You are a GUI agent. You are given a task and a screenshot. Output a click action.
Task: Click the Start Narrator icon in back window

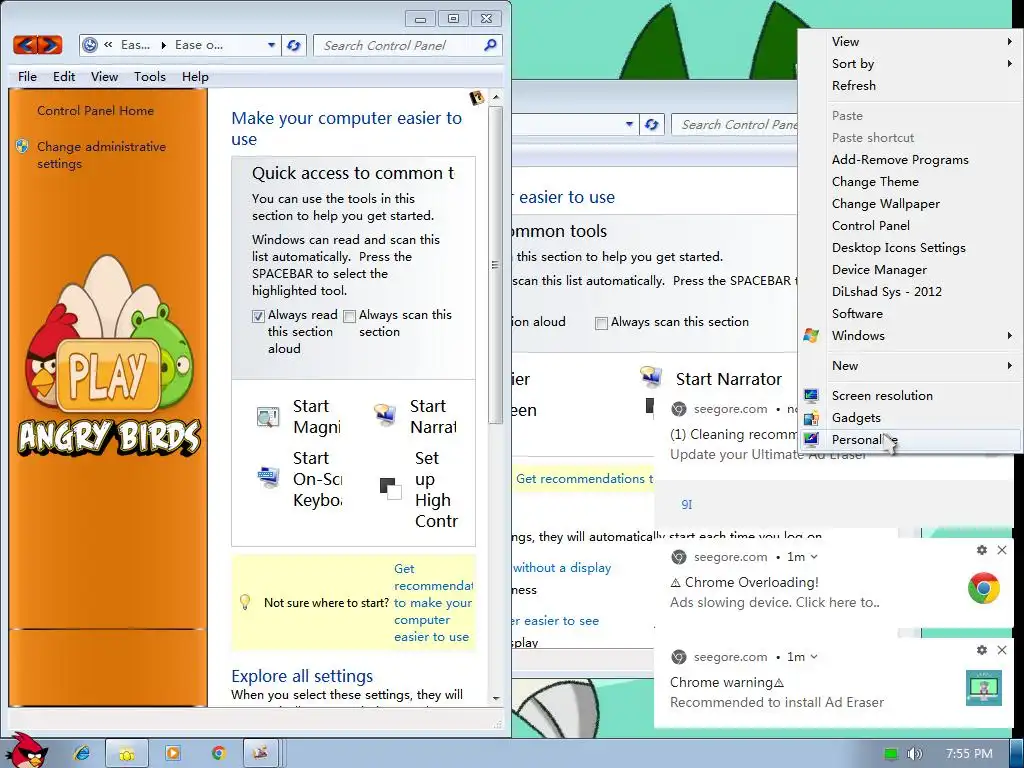click(651, 377)
